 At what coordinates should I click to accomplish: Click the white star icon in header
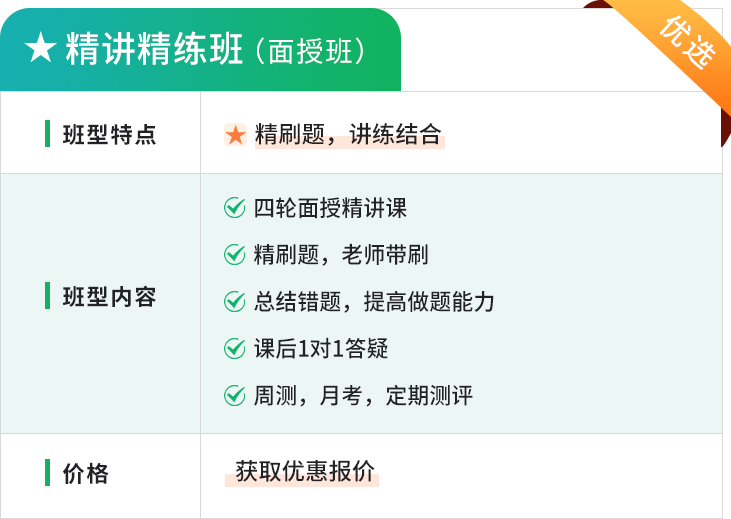pos(41,47)
